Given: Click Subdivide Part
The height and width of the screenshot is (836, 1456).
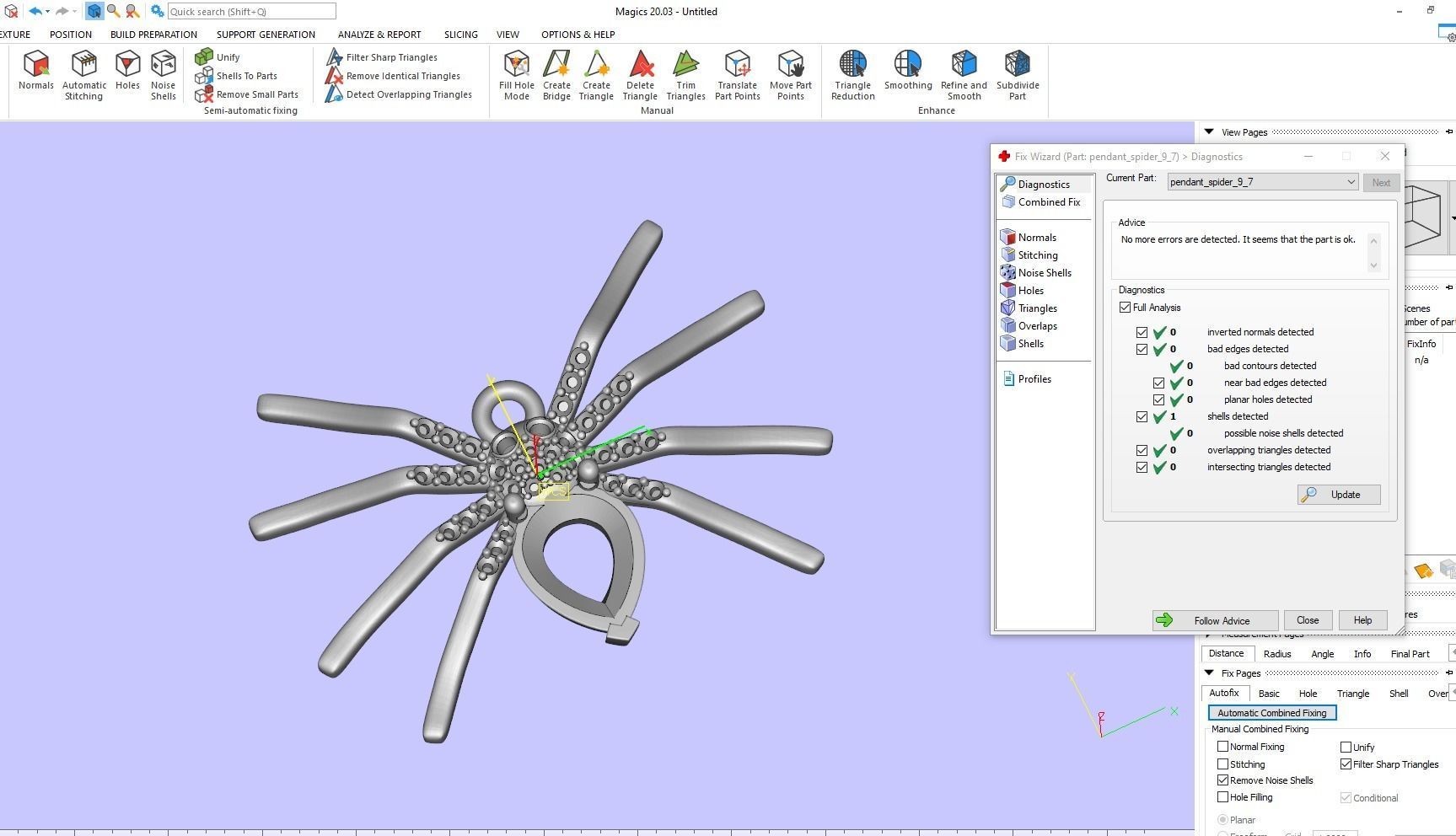Looking at the screenshot, I should pyautogui.click(x=1018, y=75).
